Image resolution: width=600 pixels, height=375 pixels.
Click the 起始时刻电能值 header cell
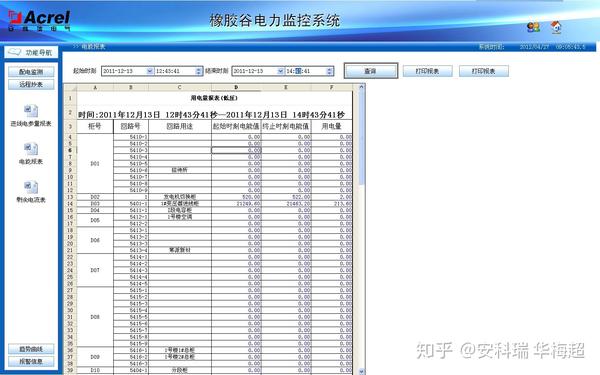click(x=236, y=126)
